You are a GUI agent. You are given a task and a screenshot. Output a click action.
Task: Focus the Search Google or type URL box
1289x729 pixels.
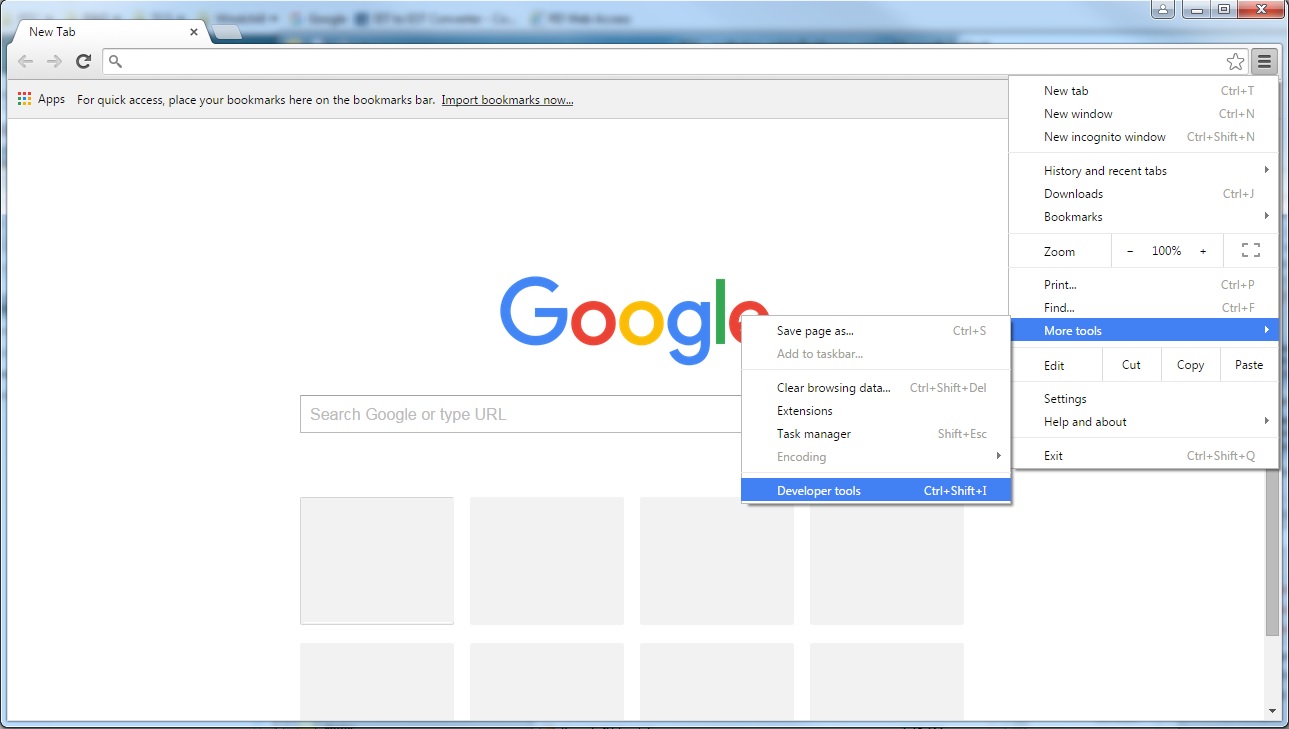[521, 414]
